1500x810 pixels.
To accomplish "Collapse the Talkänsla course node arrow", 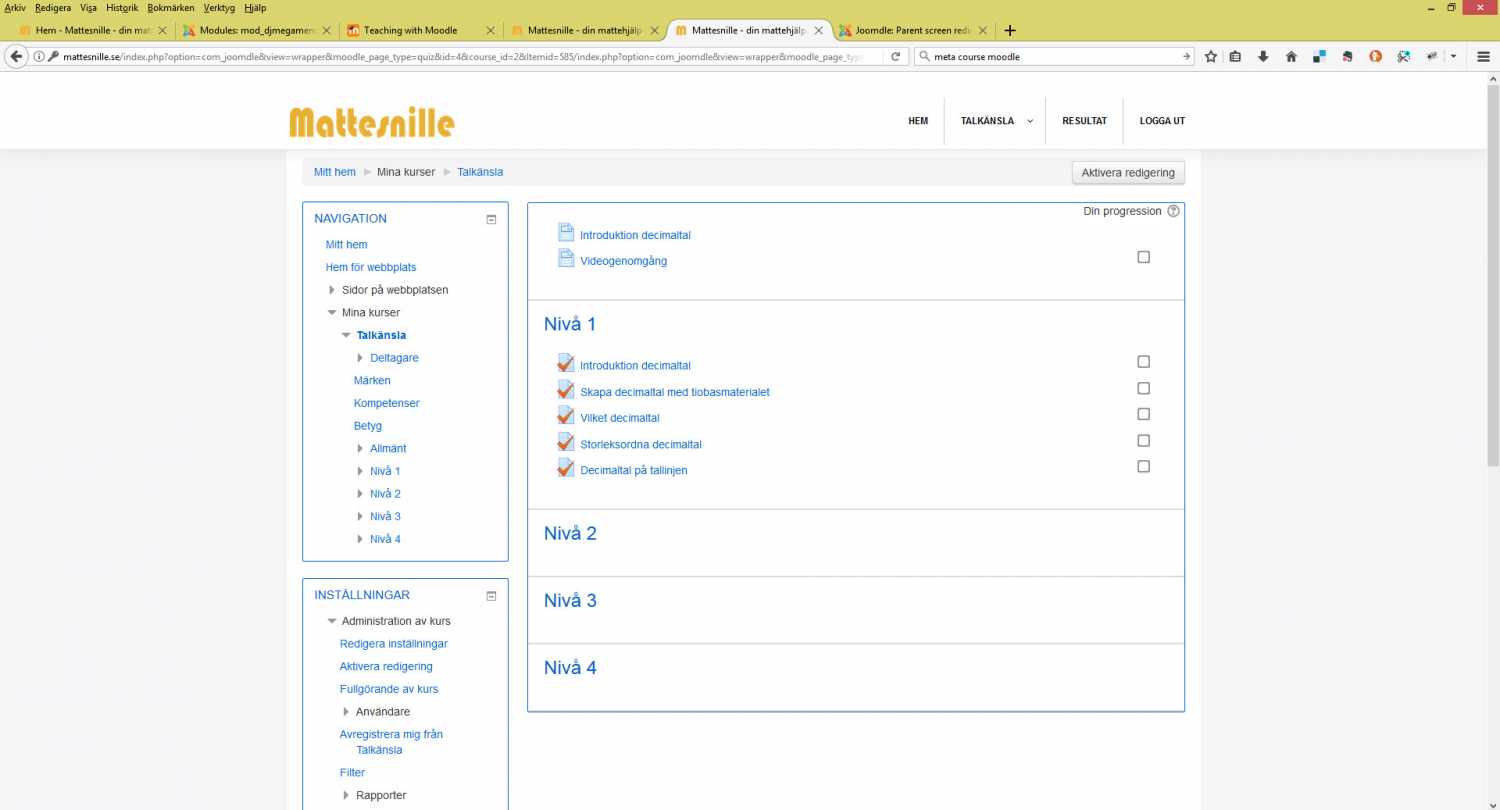I will click(x=346, y=336).
